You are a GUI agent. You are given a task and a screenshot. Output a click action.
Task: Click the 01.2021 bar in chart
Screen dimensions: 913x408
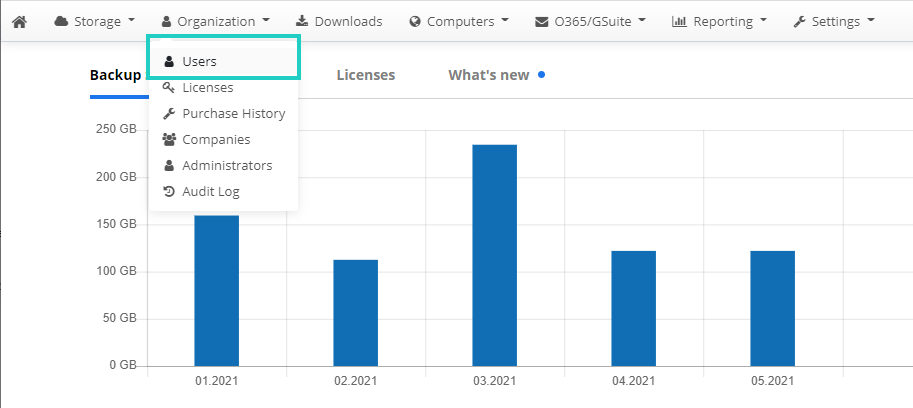217,290
